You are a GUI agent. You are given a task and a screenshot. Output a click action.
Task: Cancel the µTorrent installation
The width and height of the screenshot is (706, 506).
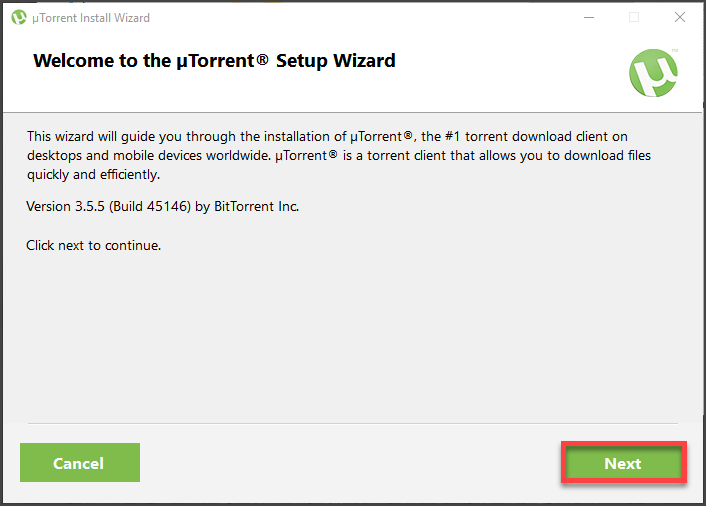coord(79,463)
